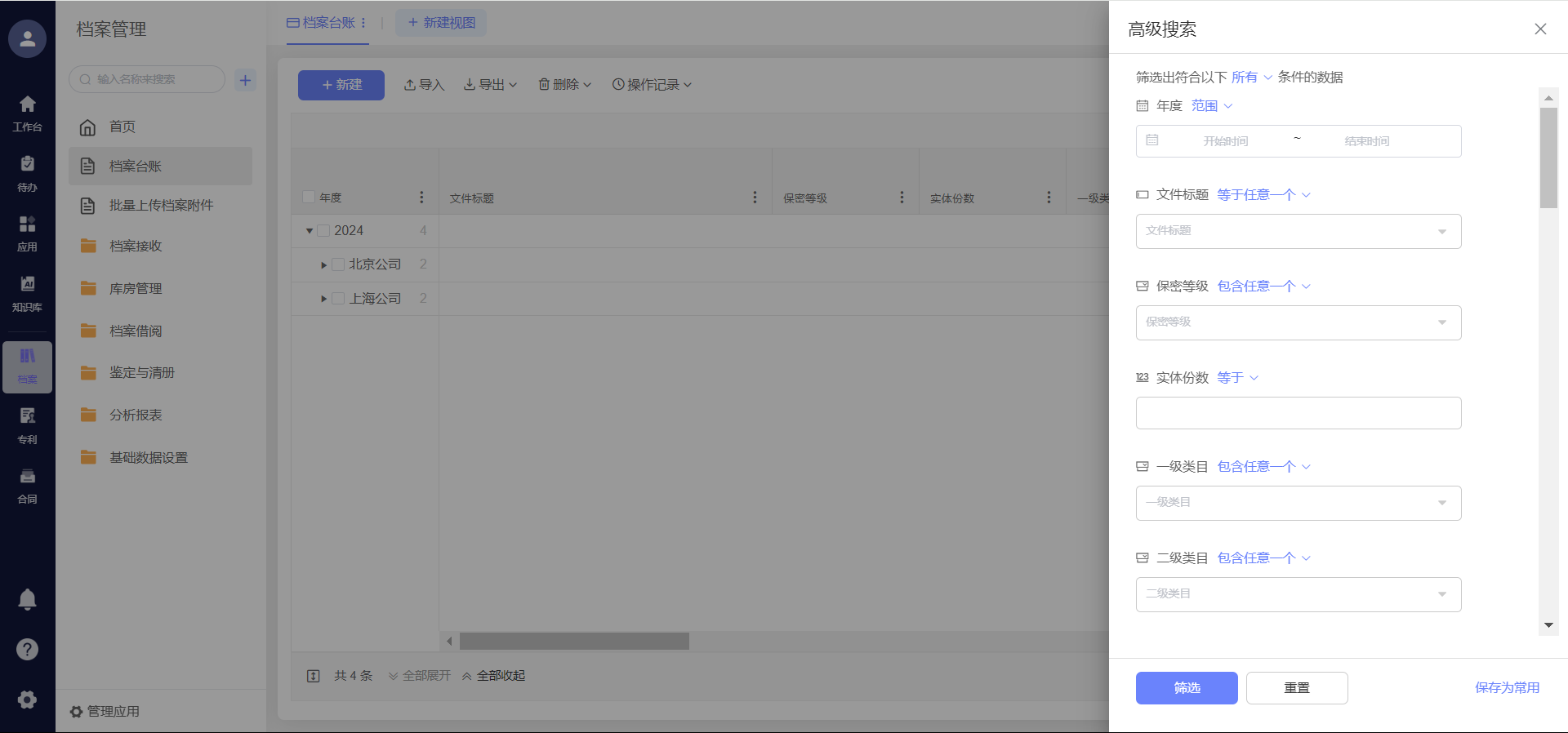The width and height of the screenshot is (1568, 733).
Task: Go to 工作台 home icon
Action: tap(27, 113)
